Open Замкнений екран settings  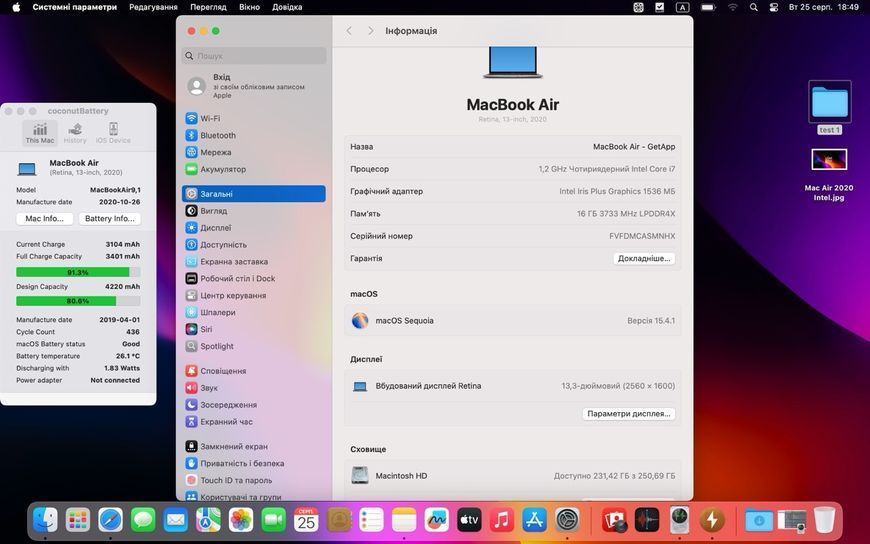point(254,446)
